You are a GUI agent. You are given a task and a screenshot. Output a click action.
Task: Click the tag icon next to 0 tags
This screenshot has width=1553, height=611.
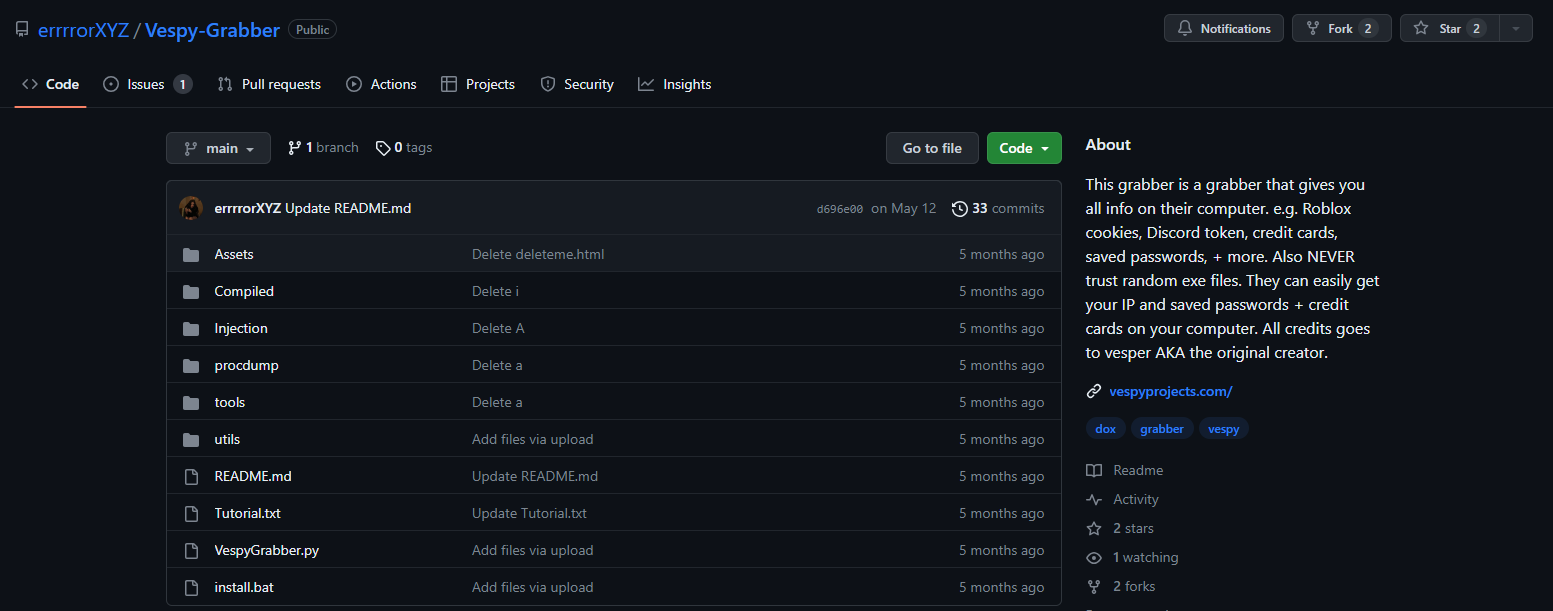[x=383, y=147]
